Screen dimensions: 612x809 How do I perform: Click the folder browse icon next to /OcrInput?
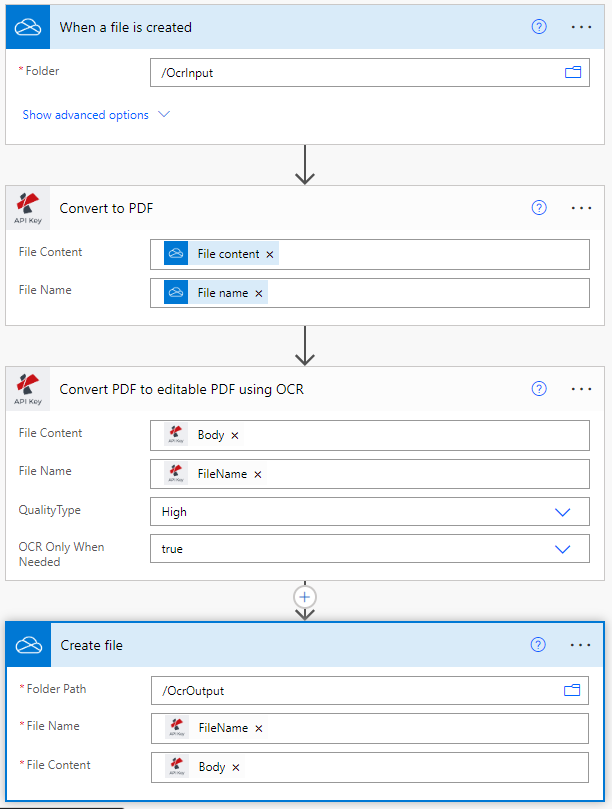coord(572,72)
